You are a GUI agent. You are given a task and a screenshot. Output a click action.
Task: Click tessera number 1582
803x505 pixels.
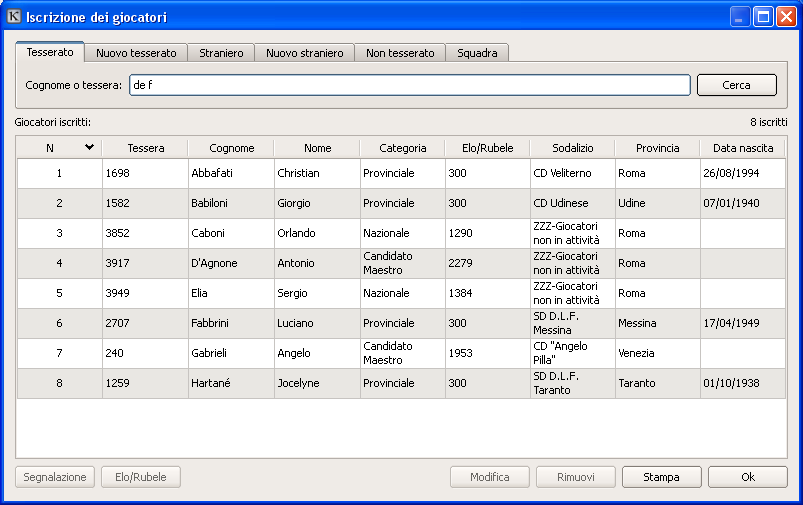[x=118, y=203]
